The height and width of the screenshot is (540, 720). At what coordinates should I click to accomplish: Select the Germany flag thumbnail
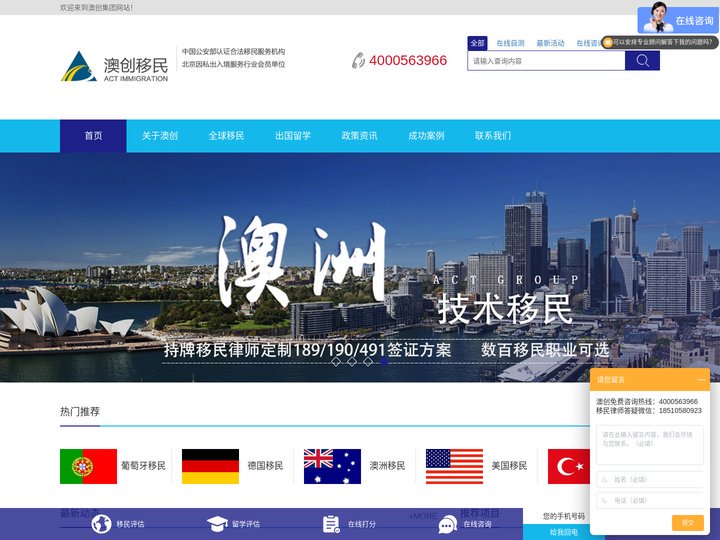[x=210, y=466]
